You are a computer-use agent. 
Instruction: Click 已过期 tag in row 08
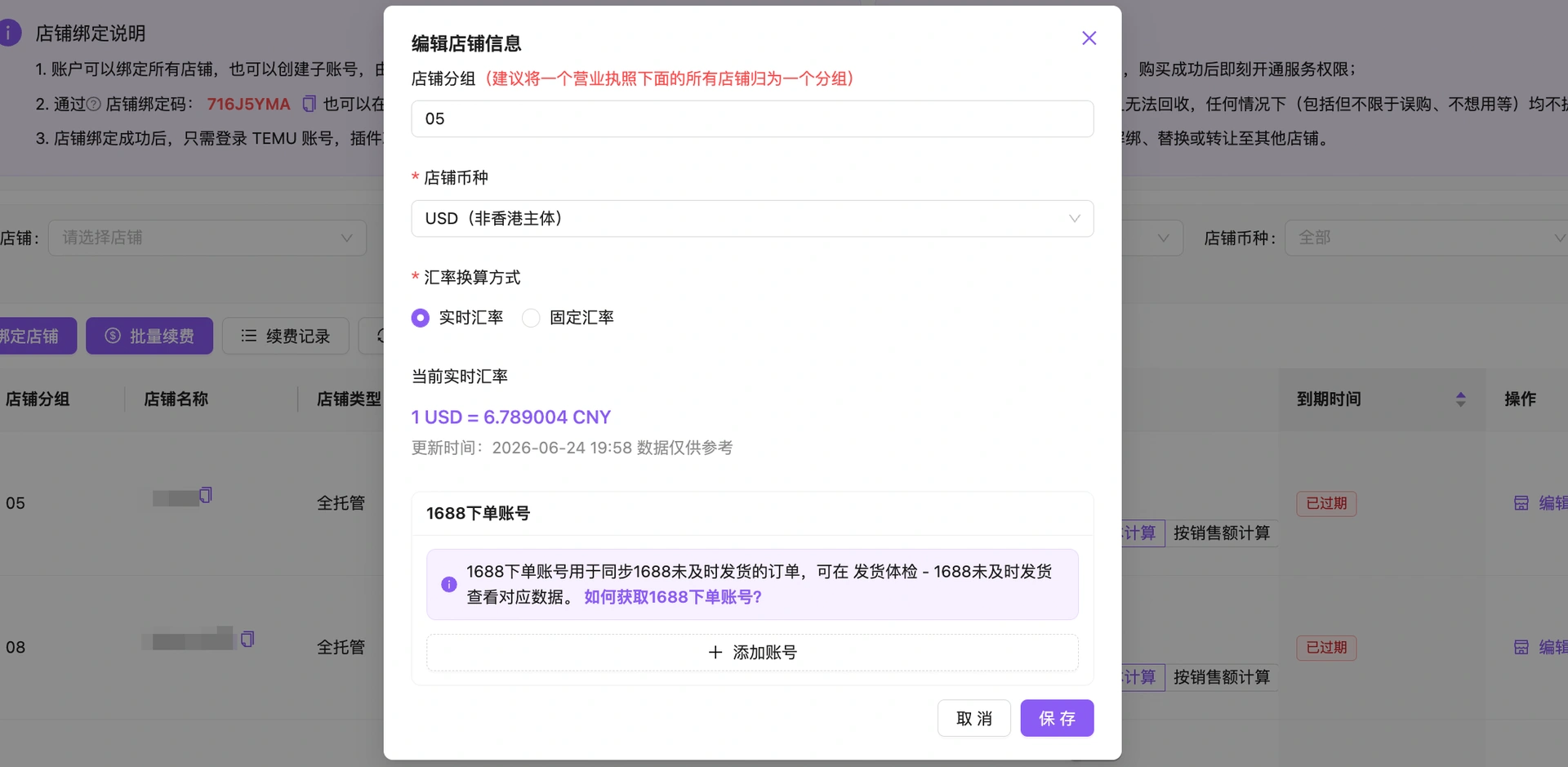[x=1326, y=648]
